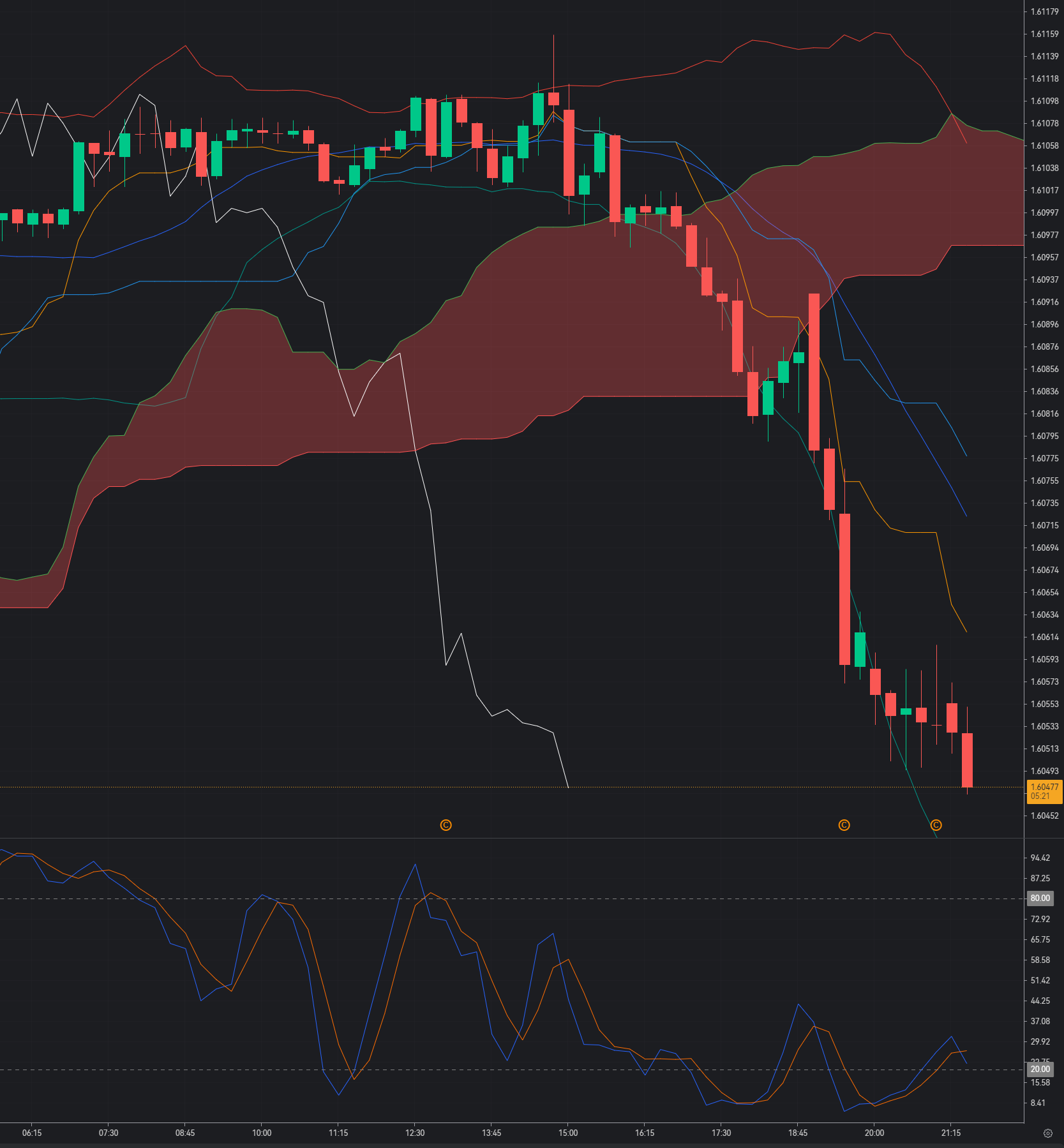Click the 1.60694 price axis label

(x=1044, y=548)
